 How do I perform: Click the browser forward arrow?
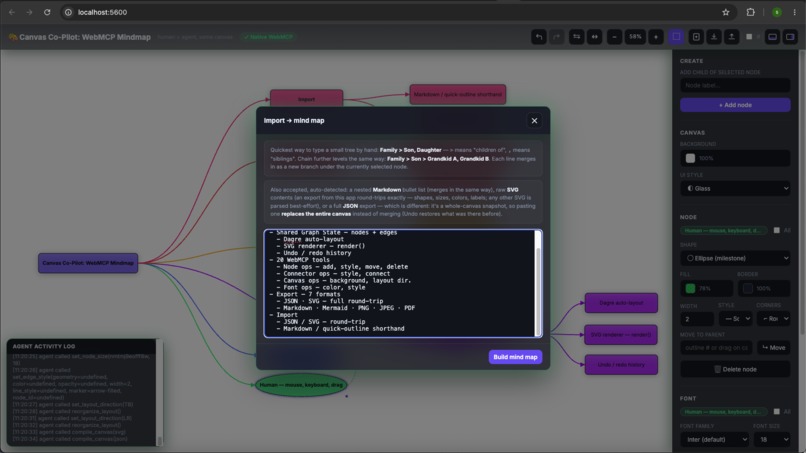point(29,12)
